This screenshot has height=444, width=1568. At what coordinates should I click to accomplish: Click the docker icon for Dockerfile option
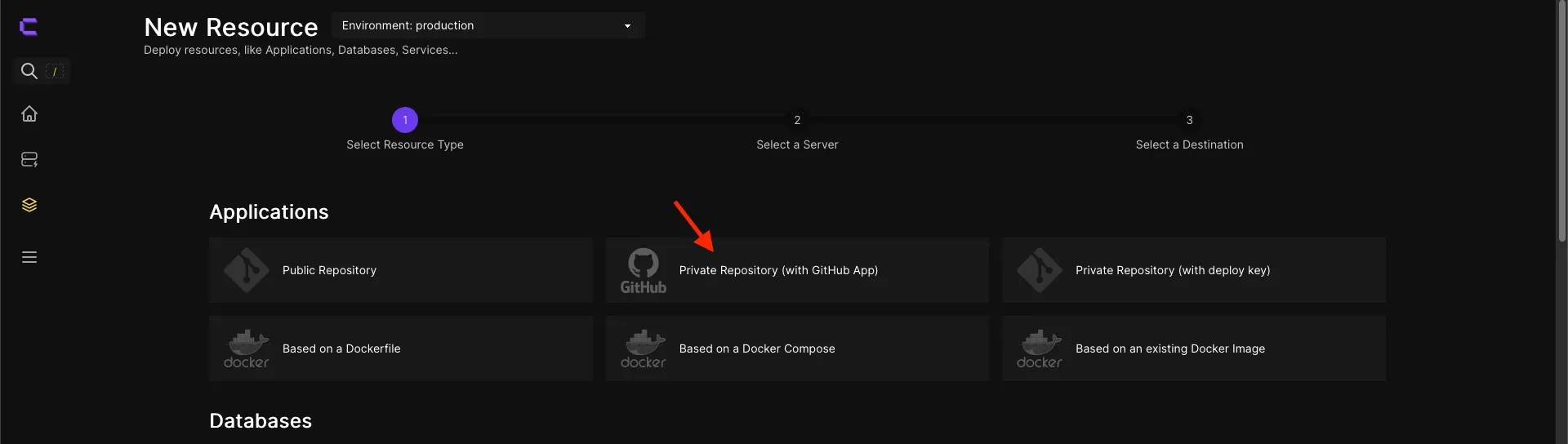246,349
